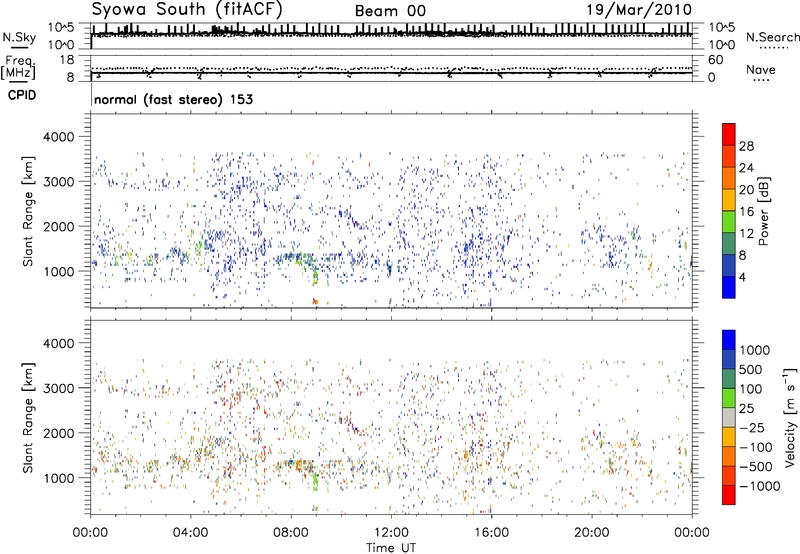Click the red top of Power colorbar

[x=729, y=134]
